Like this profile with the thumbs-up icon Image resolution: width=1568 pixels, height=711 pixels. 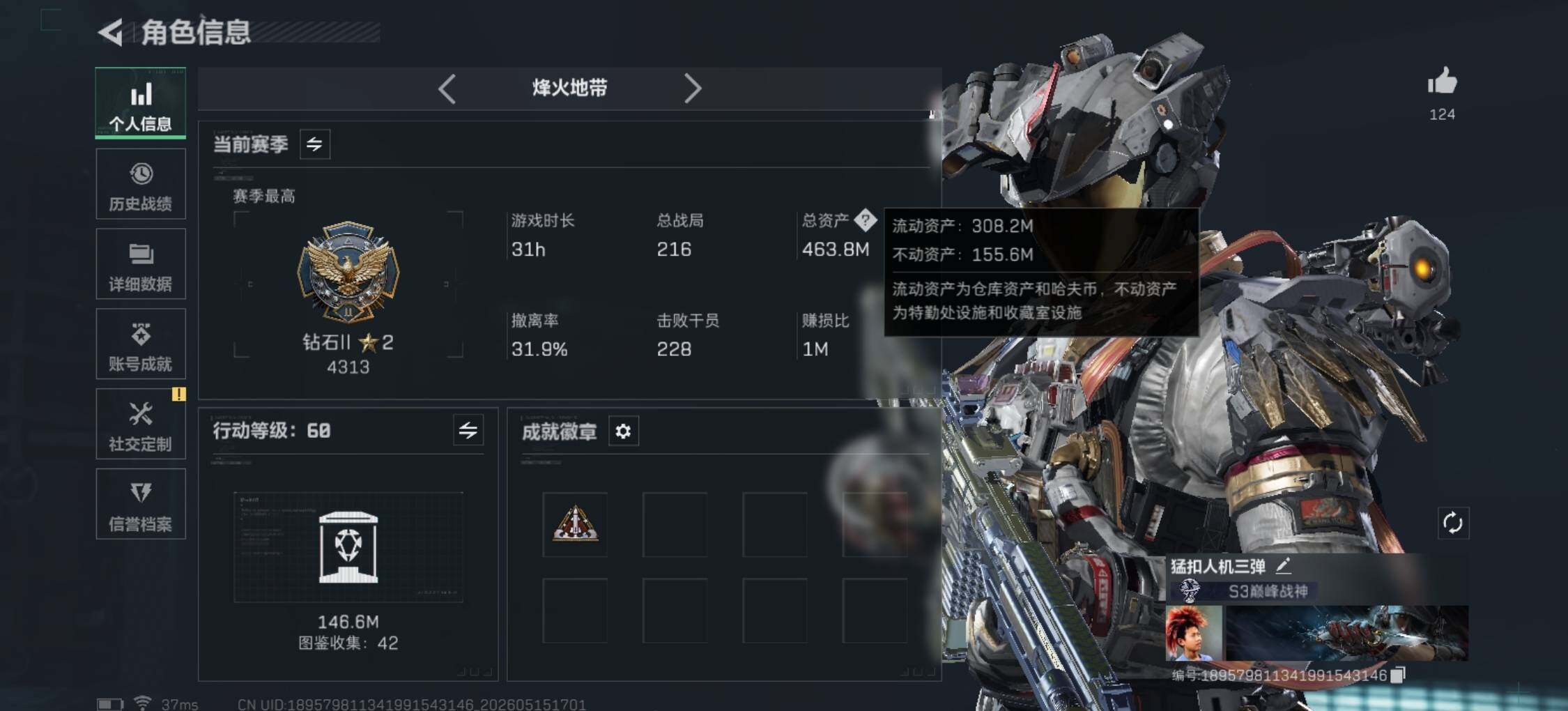tap(1442, 82)
